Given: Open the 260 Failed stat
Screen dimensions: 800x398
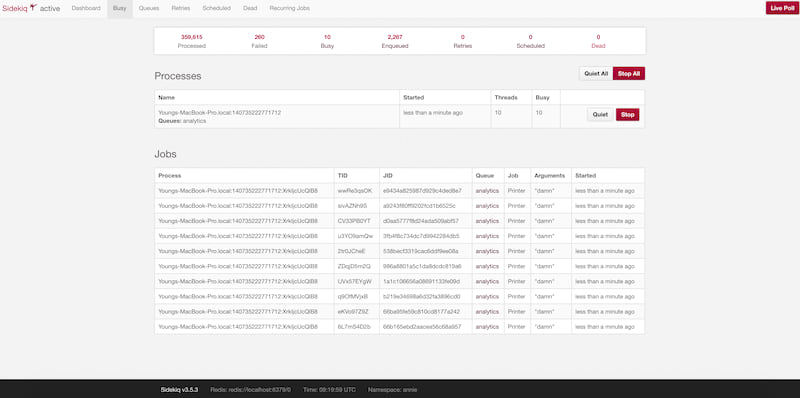Looking at the screenshot, I should click(259, 41).
